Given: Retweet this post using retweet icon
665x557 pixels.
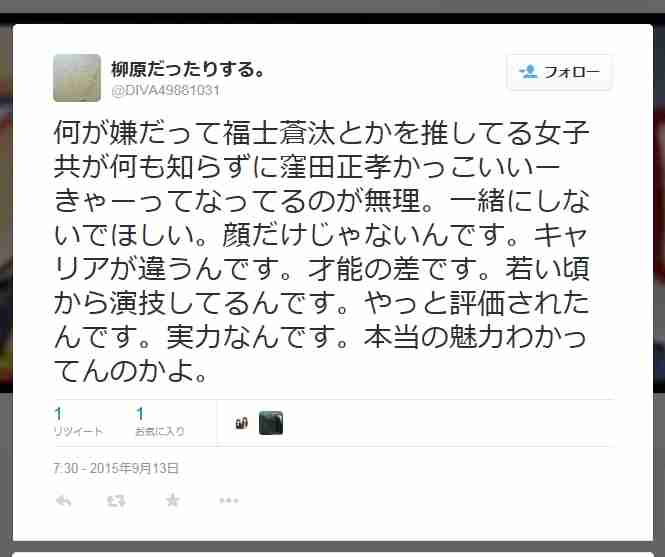Looking at the screenshot, I should point(116,501).
